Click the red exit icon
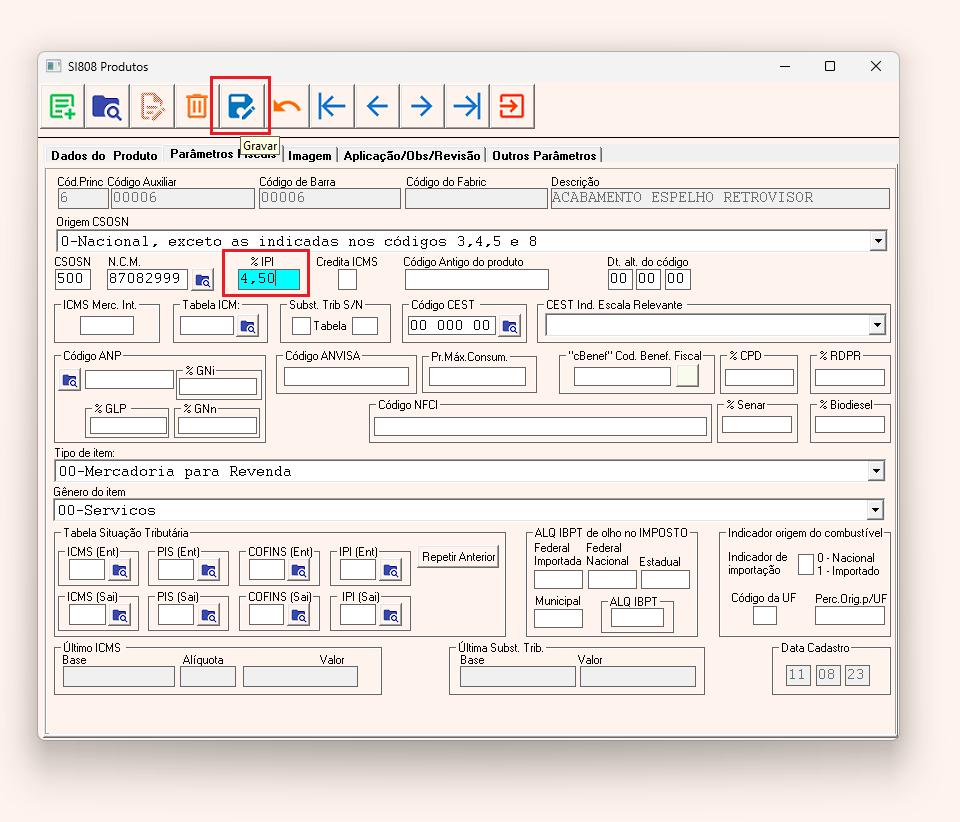 (x=511, y=106)
